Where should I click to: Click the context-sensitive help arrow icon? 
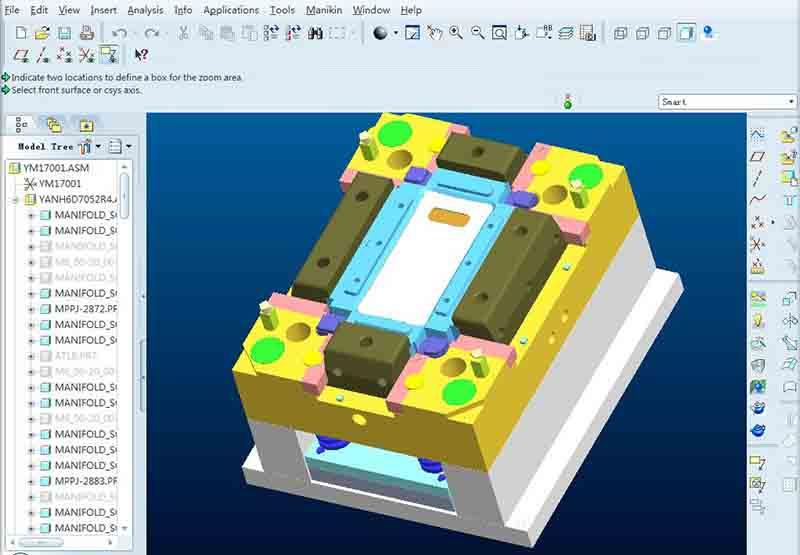(x=141, y=55)
